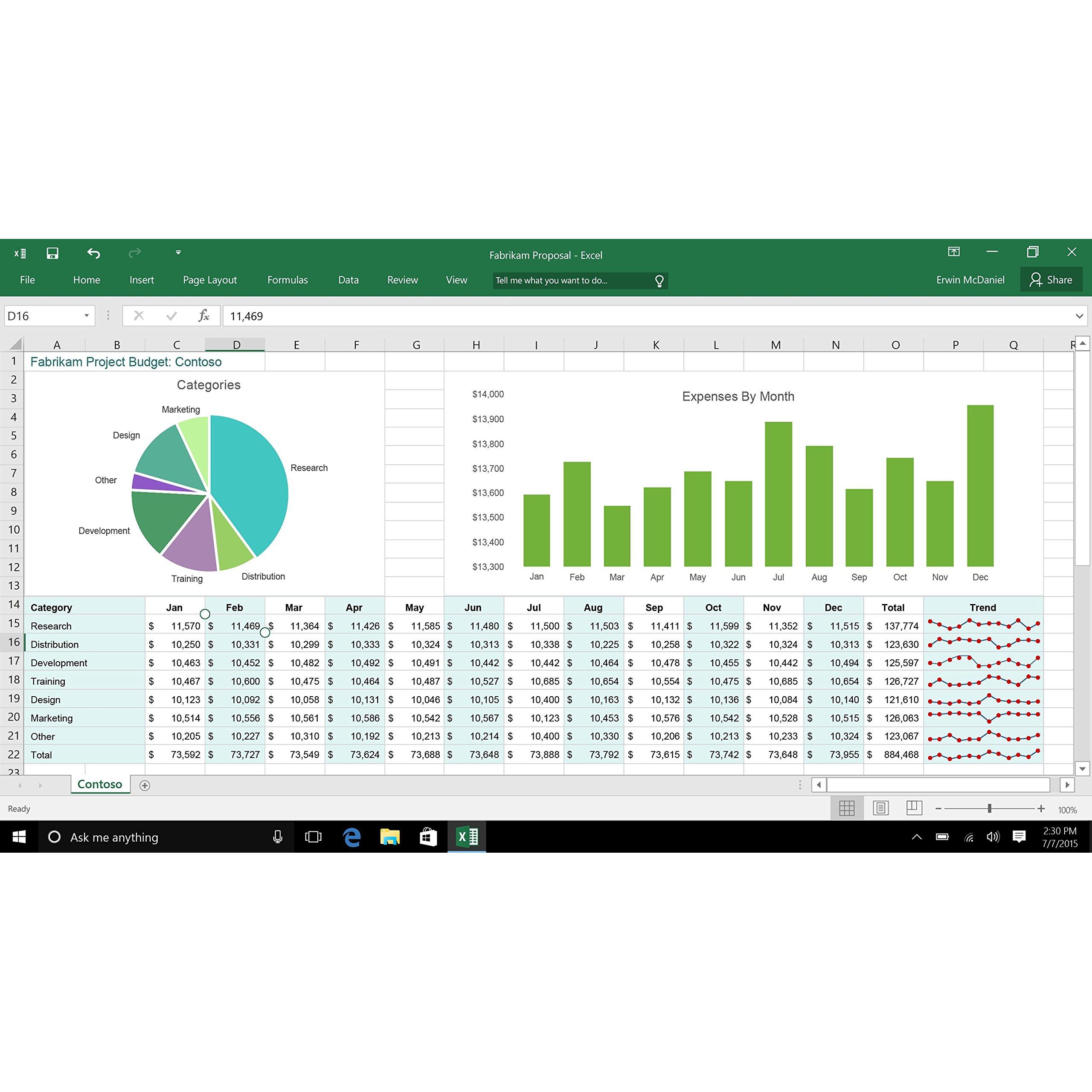Click the Cortana microphone icon
Screen dimensions: 1092x1092
point(278,837)
